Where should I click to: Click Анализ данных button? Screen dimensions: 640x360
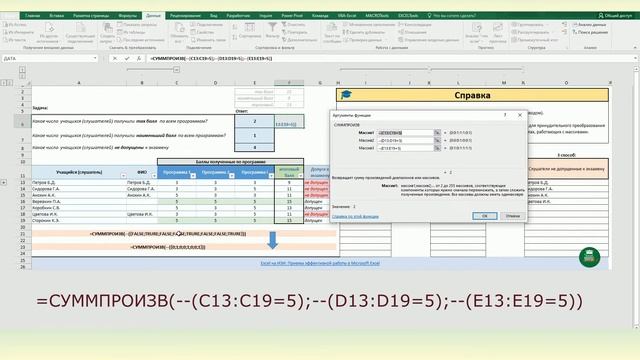[589, 25]
